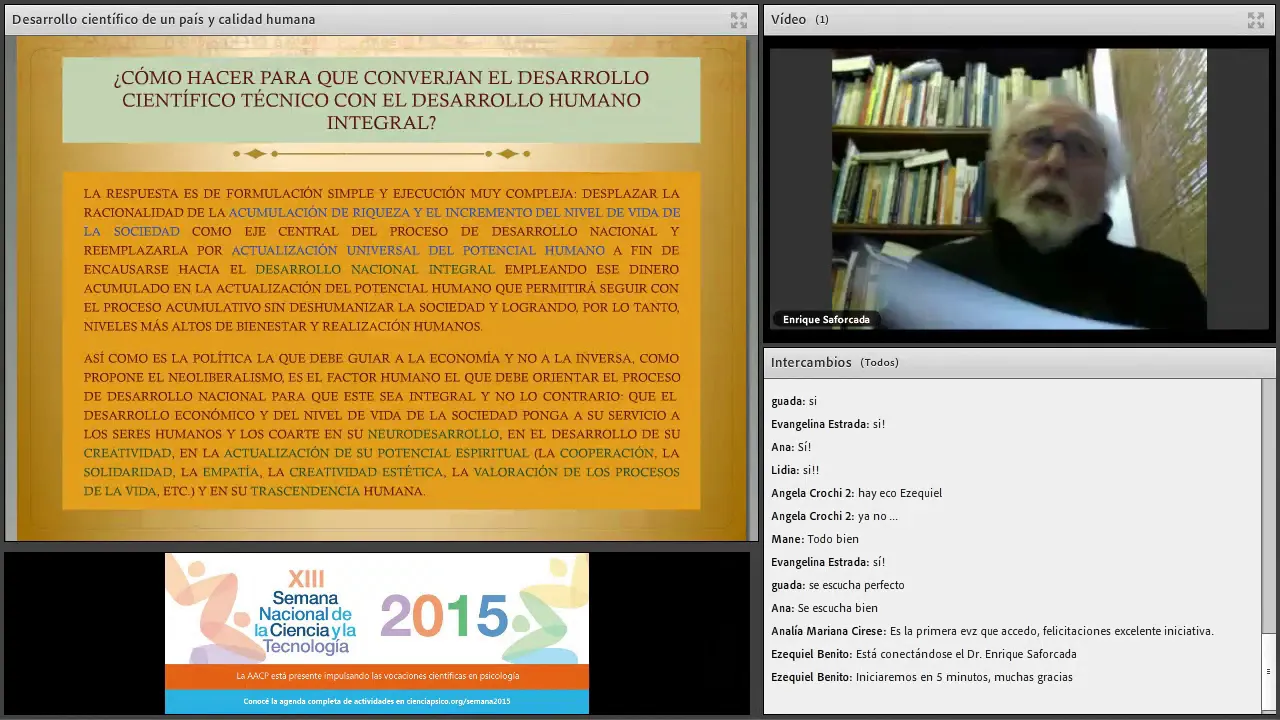Click the slide heading ¿Cómo hacer para que converjan

pyautogui.click(x=381, y=100)
